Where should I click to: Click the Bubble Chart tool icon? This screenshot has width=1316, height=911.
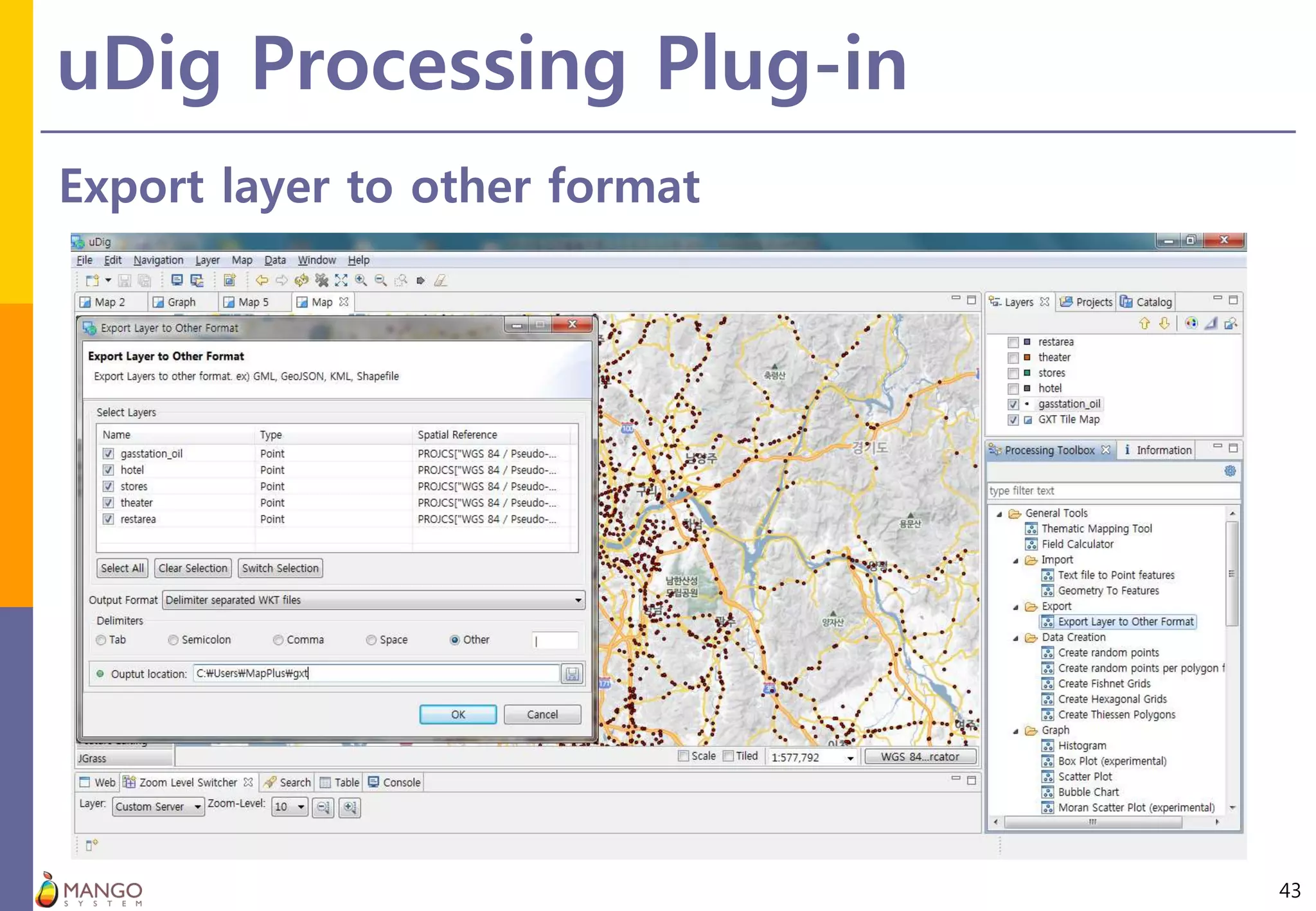pos(1048,792)
